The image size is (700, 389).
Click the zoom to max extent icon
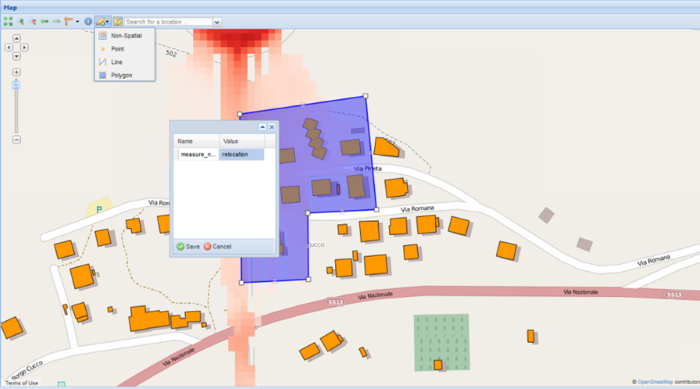[x=8, y=21]
